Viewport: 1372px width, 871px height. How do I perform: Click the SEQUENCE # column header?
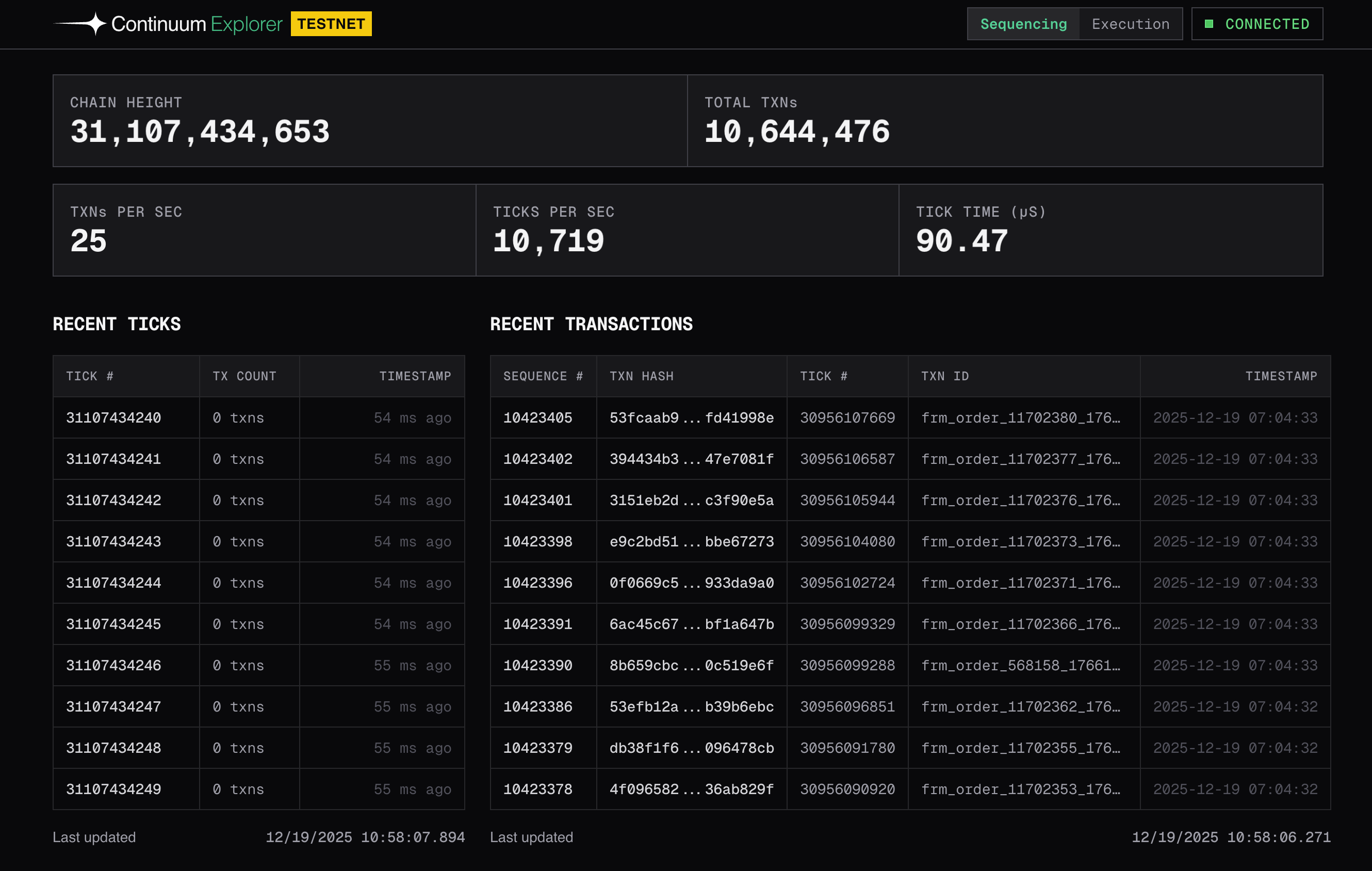click(x=543, y=376)
